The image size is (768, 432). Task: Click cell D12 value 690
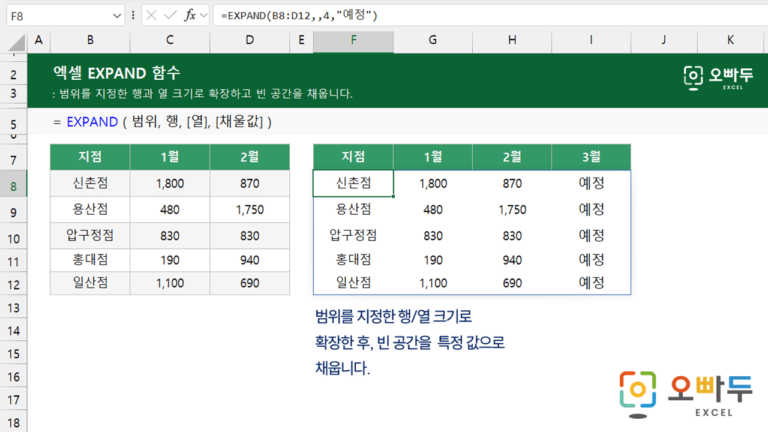tap(250, 283)
